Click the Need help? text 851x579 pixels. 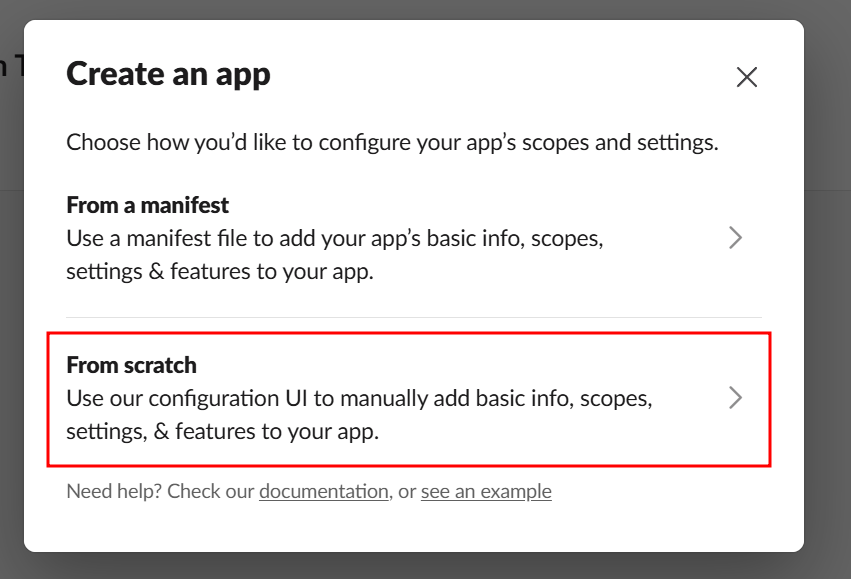tap(114, 491)
